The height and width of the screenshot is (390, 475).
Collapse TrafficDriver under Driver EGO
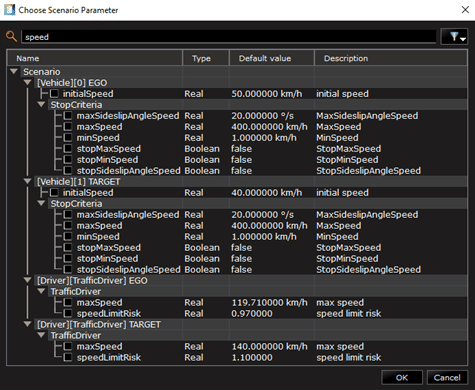coord(41,291)
